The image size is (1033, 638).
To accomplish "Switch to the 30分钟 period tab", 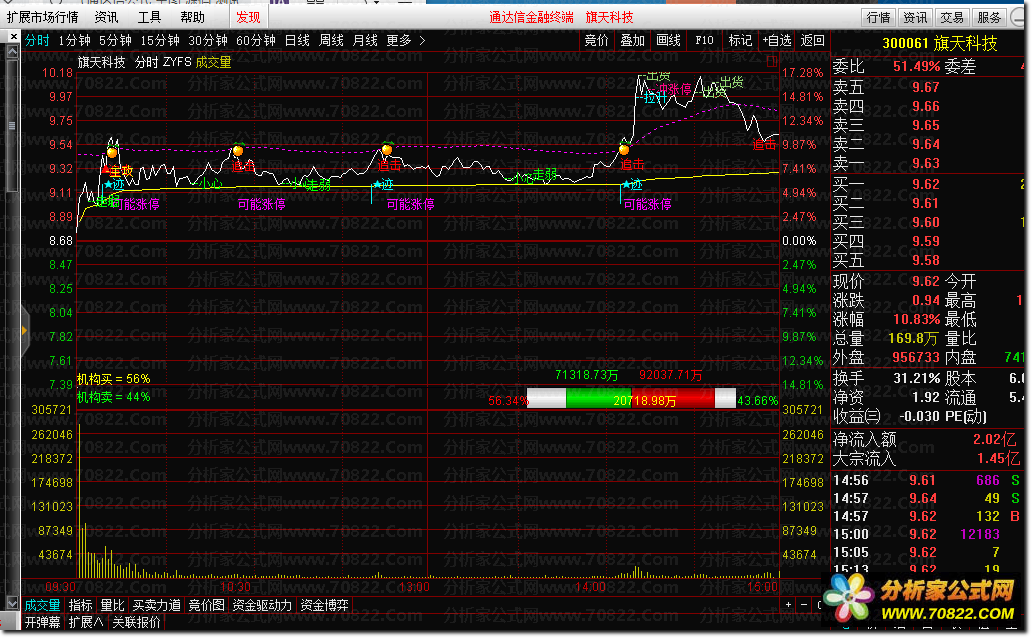I will [x=208, y=41].
